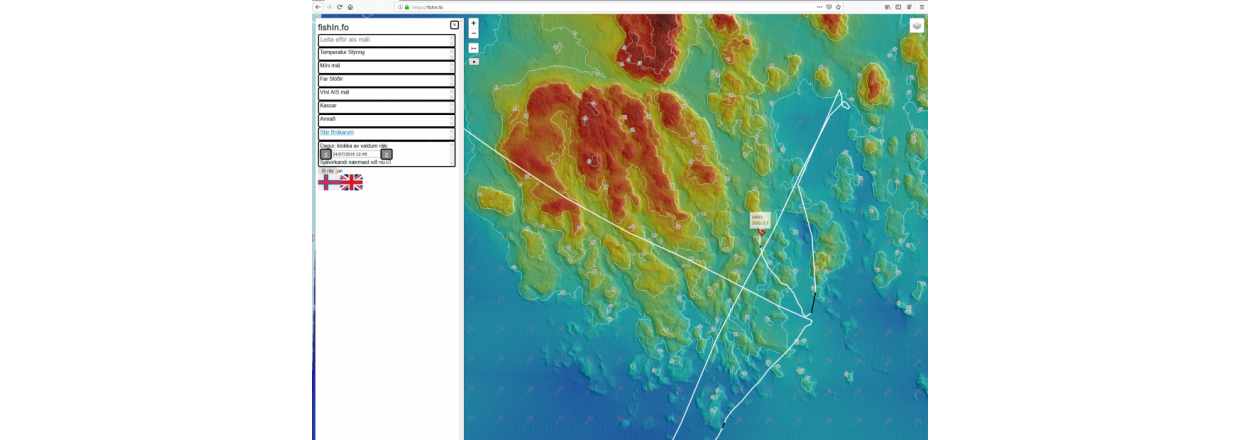
Task: Click the measure distance map control
Action: point(473,48)
